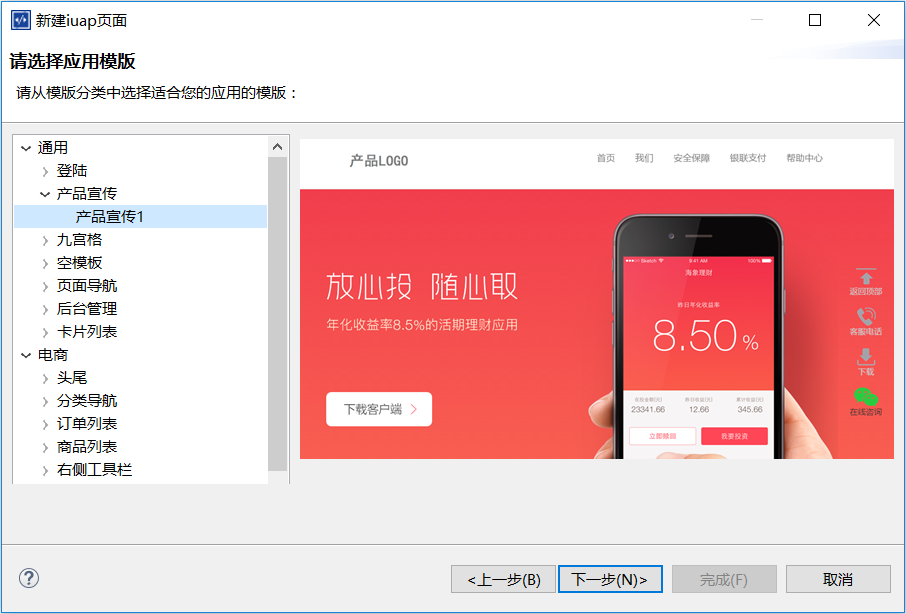Click the download icon in preview sidebar
Screen dimensions: 906x614
tap(865, 357)
